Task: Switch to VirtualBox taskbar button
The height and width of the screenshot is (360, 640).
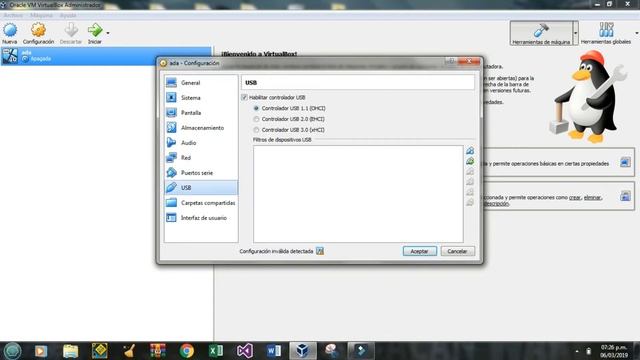Action: (x=302, y=351)
